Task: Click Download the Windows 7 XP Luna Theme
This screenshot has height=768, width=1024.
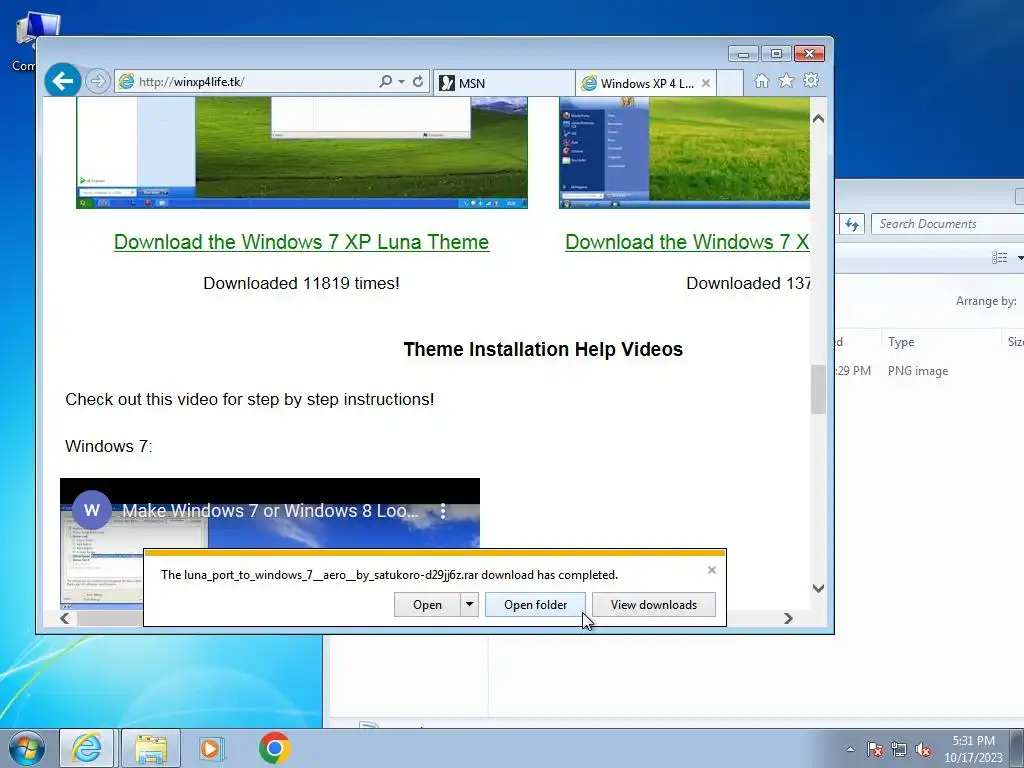Action: click(x=301, y=242)
